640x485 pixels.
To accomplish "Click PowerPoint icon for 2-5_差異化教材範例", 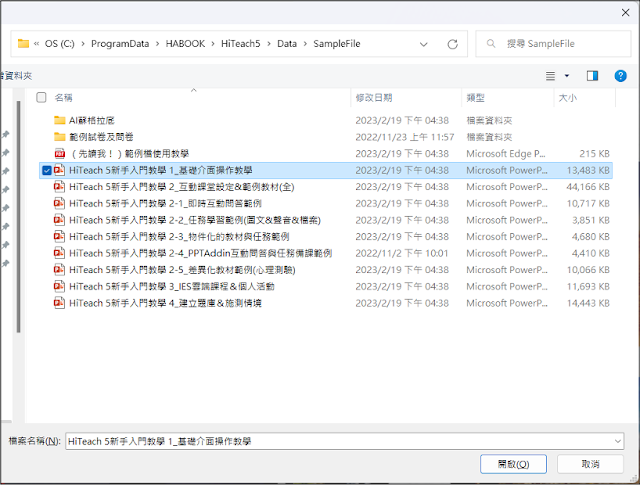I will click(60, 270).
